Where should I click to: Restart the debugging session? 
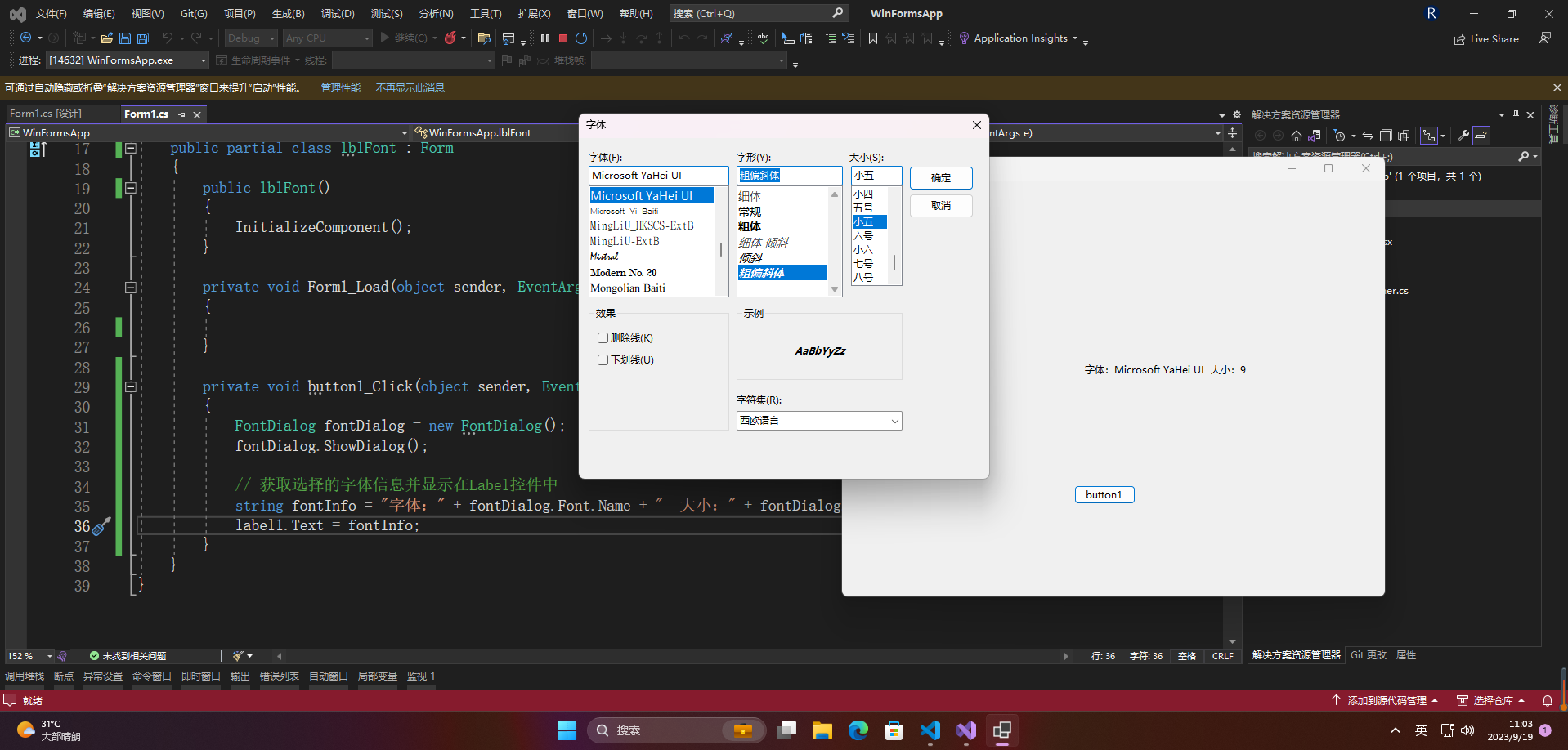coord(581,38)
